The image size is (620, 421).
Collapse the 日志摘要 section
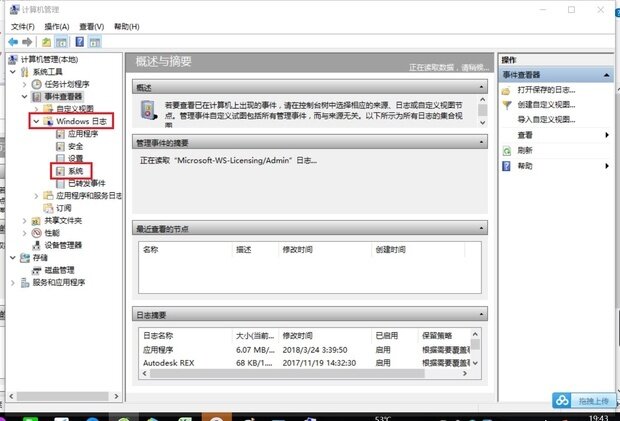(x=481, y=314)
